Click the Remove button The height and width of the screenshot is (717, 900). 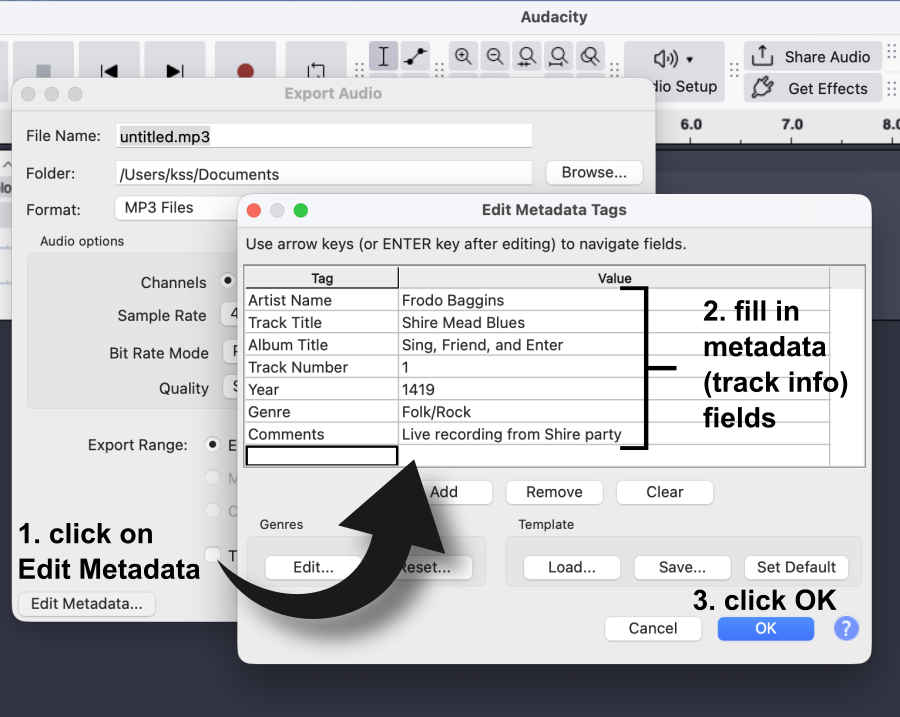pos(554,492)
